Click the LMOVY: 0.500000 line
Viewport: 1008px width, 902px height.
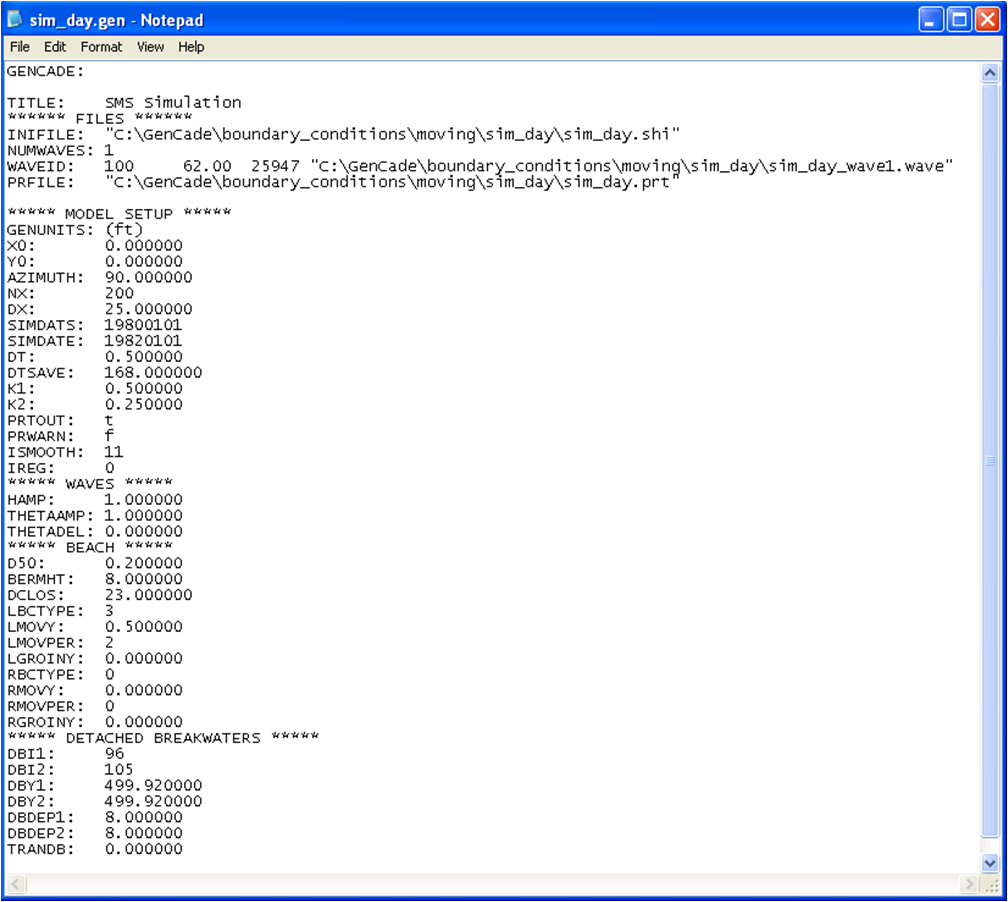94,626
